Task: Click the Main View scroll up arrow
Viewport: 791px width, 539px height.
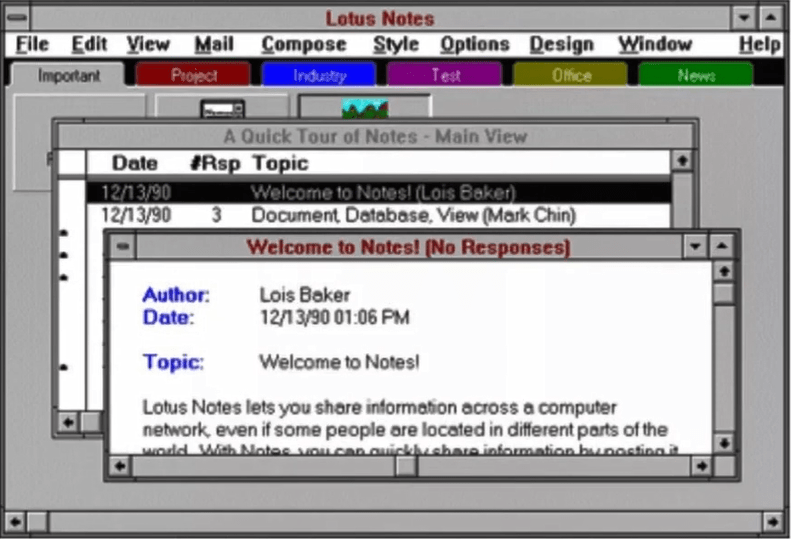Action: 681,161
